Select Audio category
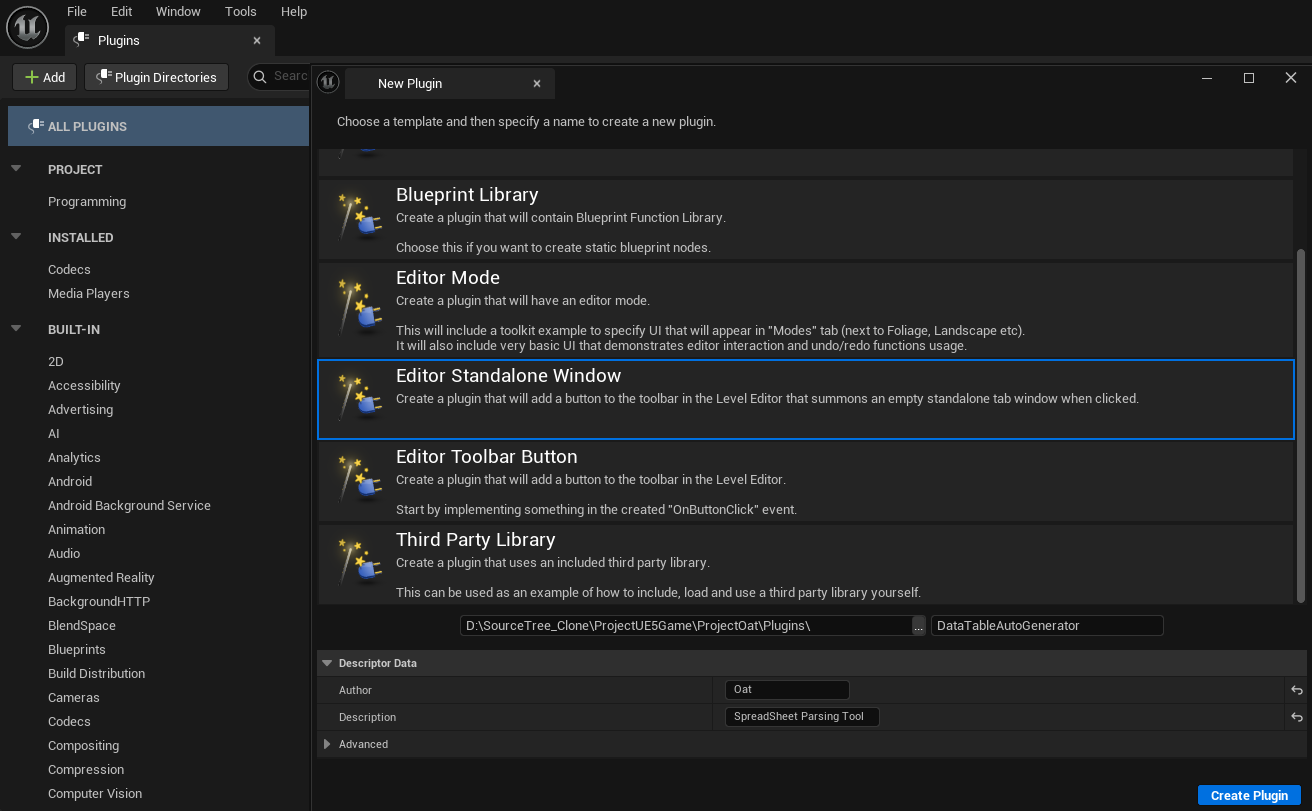Screen dimensions: 1312x811 [x=64, y=553]
